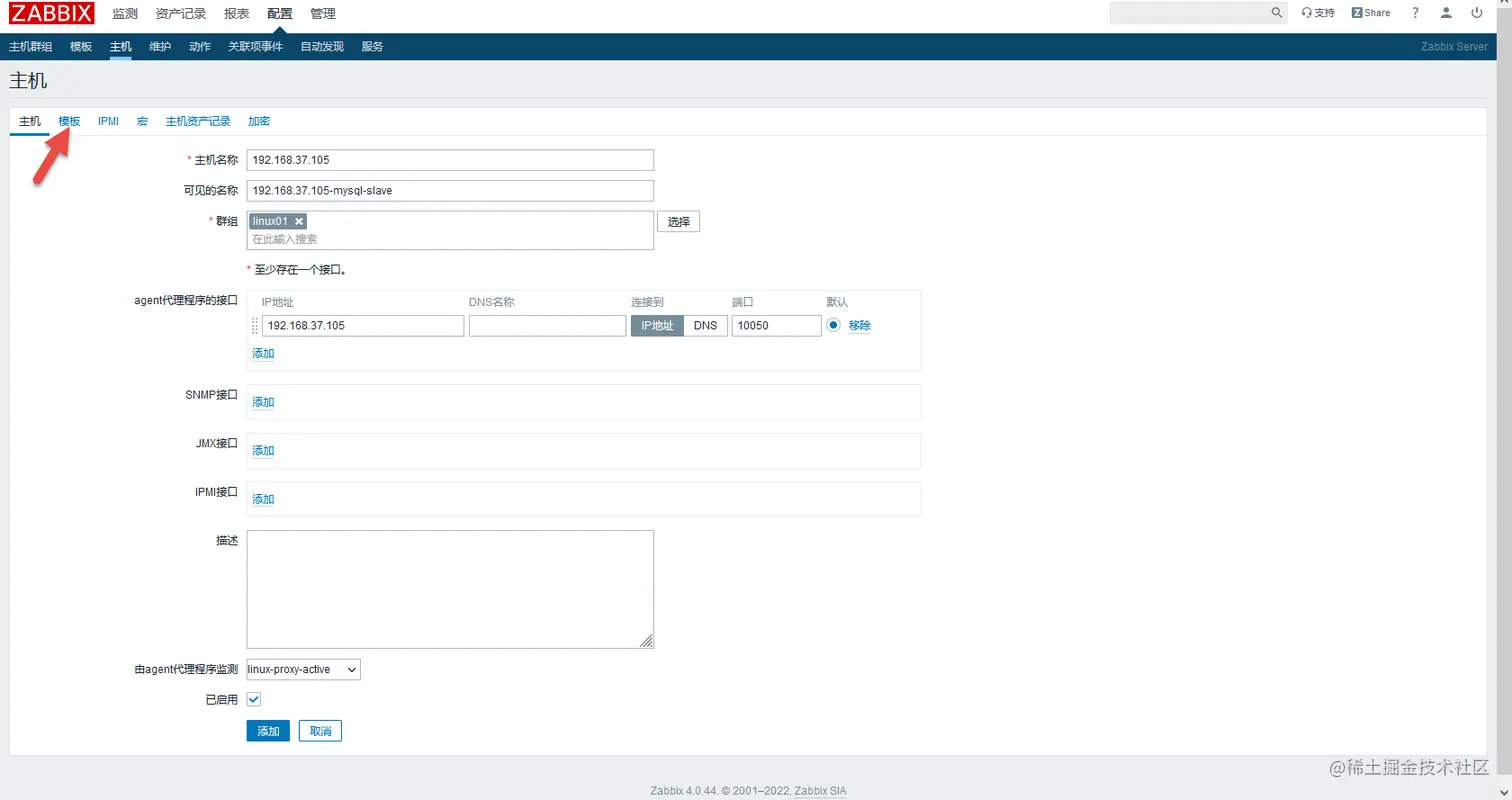Open the 报表 menu
The image size is (1512, 800).
click(237, 14)
